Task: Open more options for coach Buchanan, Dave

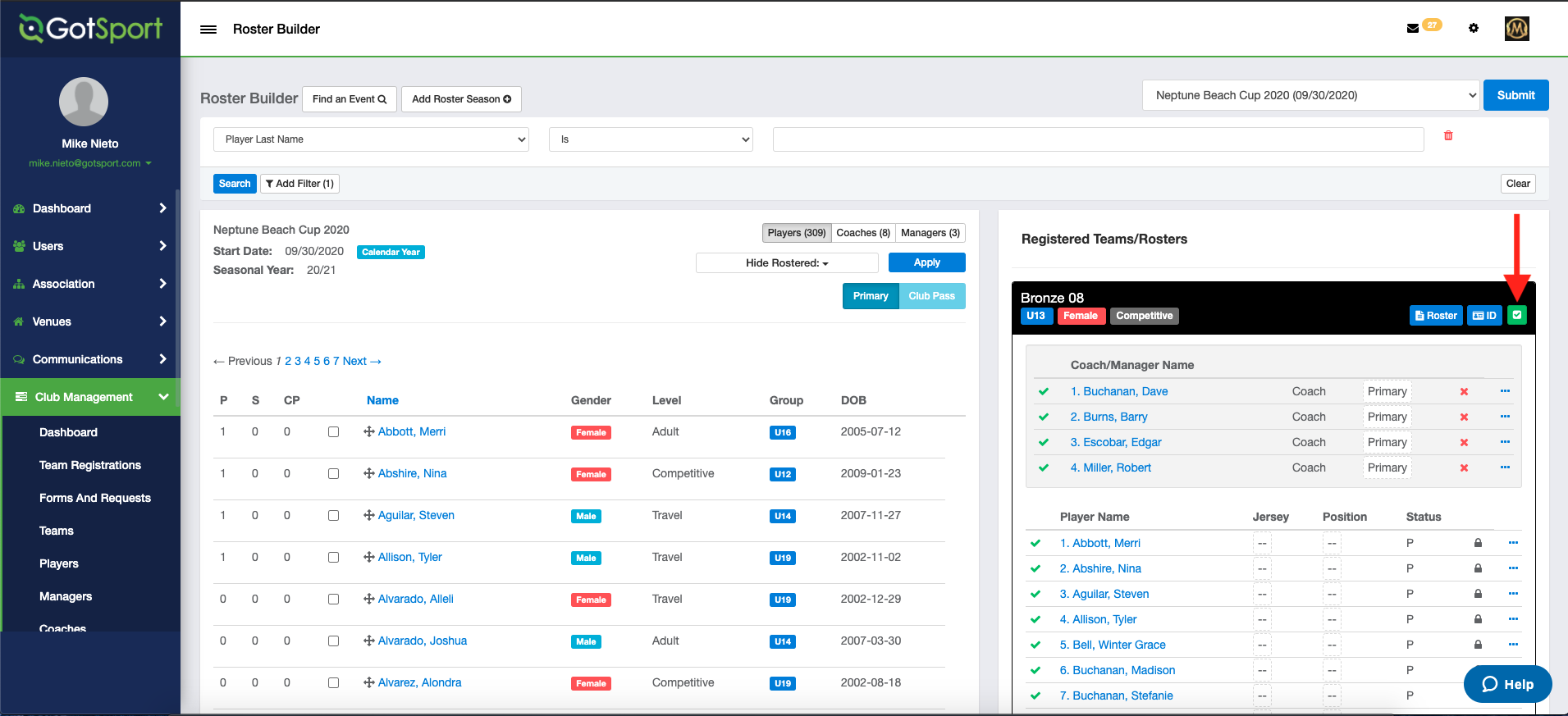Action: point(1505,391)
